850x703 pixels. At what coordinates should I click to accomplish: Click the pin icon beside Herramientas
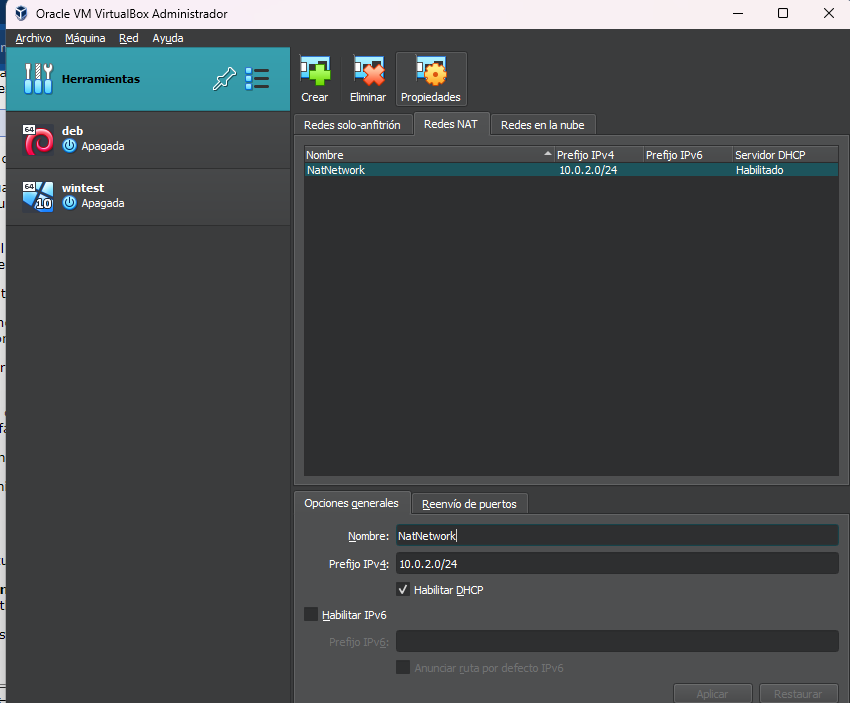coord(224,79)
